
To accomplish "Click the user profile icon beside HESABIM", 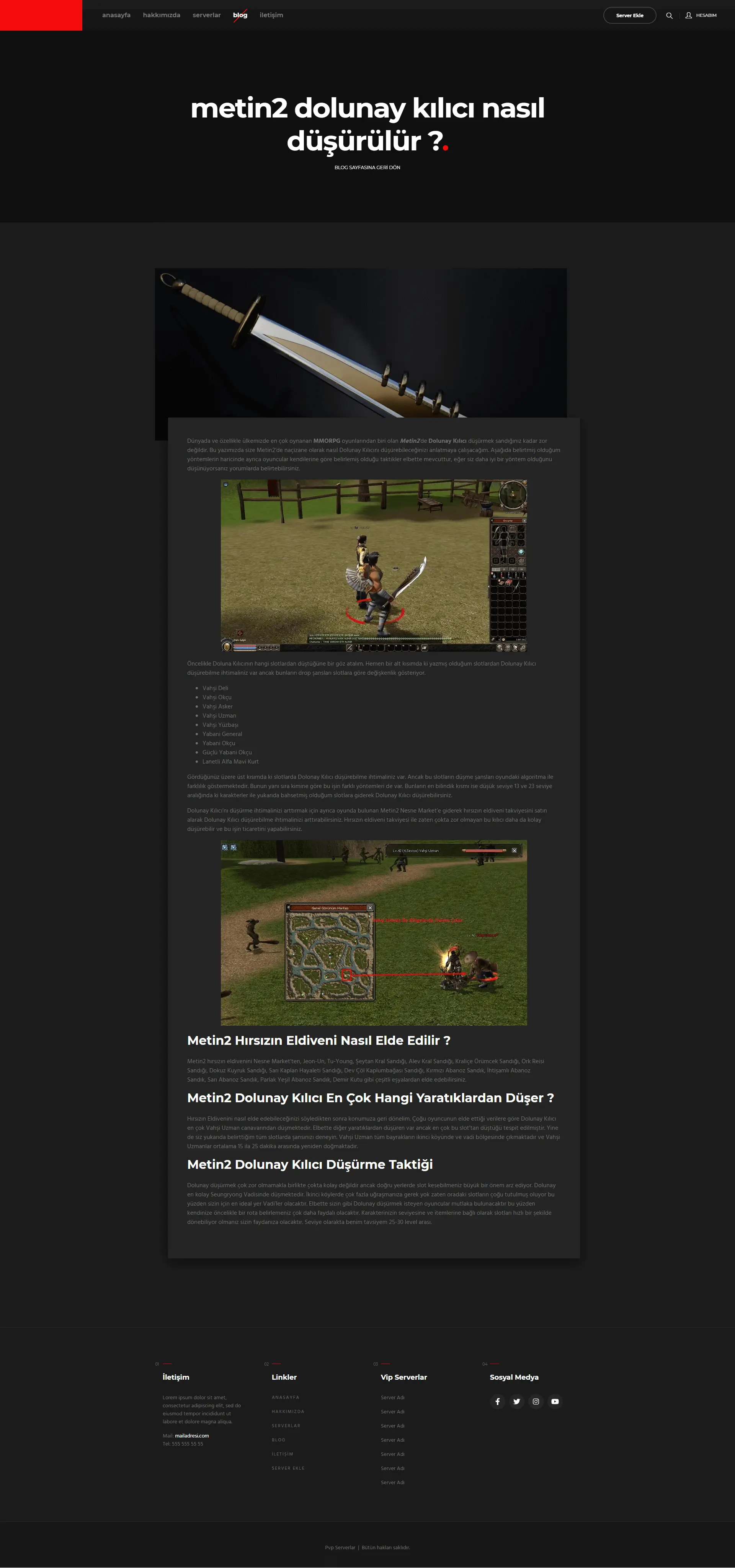I will (x=689, y=15).
